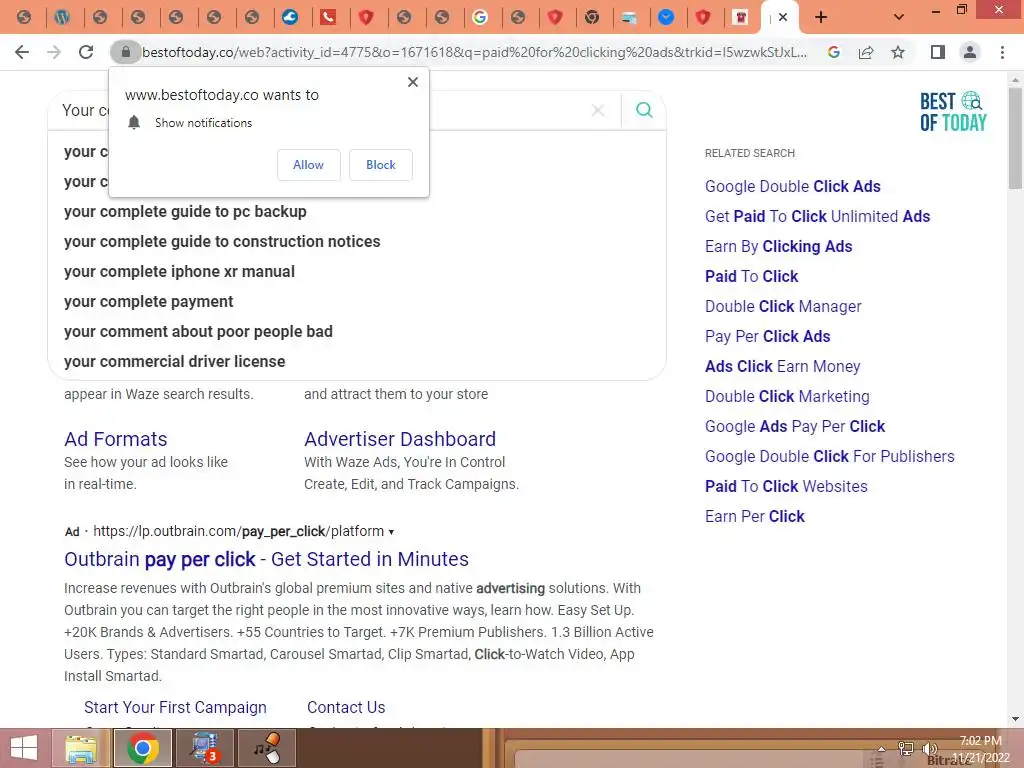
Task: Open File Explorer from the taskbar
Action: (82, 748)
